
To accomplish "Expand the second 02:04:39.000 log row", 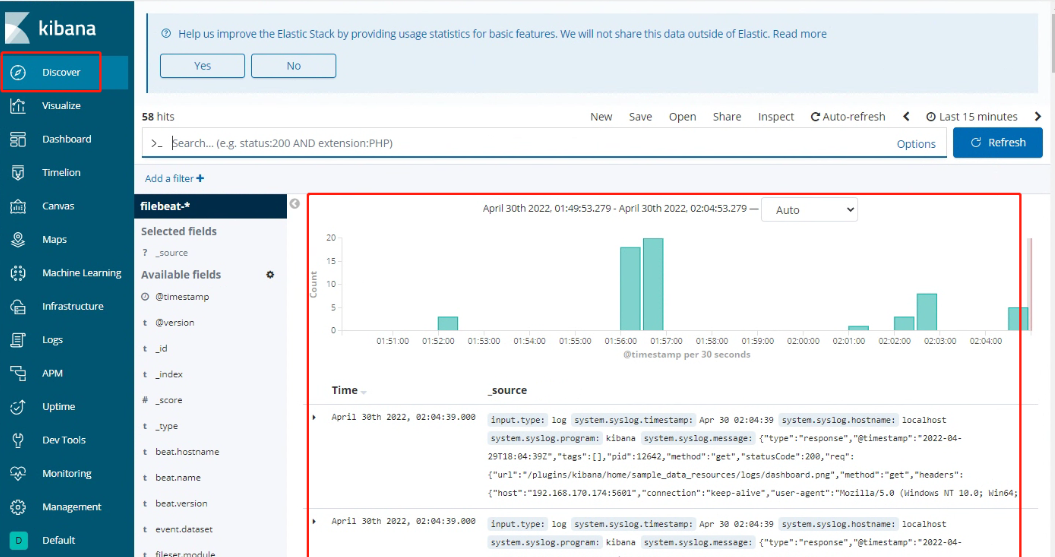I will (314, 521).
